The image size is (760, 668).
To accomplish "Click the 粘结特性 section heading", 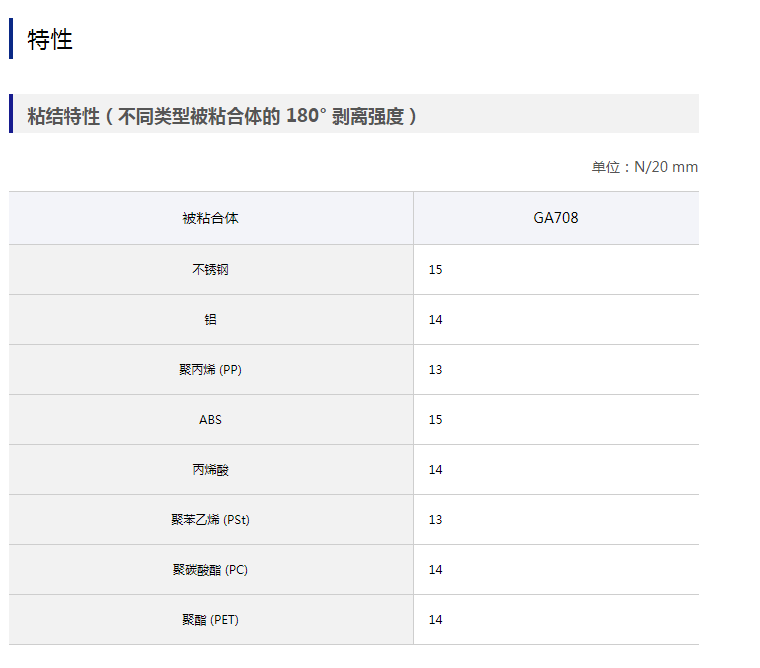I will click(221, 116).
